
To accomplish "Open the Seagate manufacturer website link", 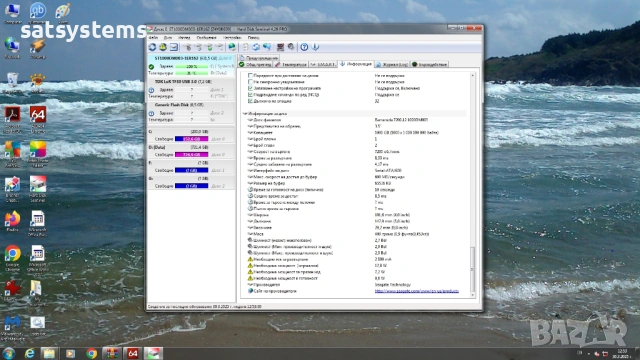I will tap(416, 291).
